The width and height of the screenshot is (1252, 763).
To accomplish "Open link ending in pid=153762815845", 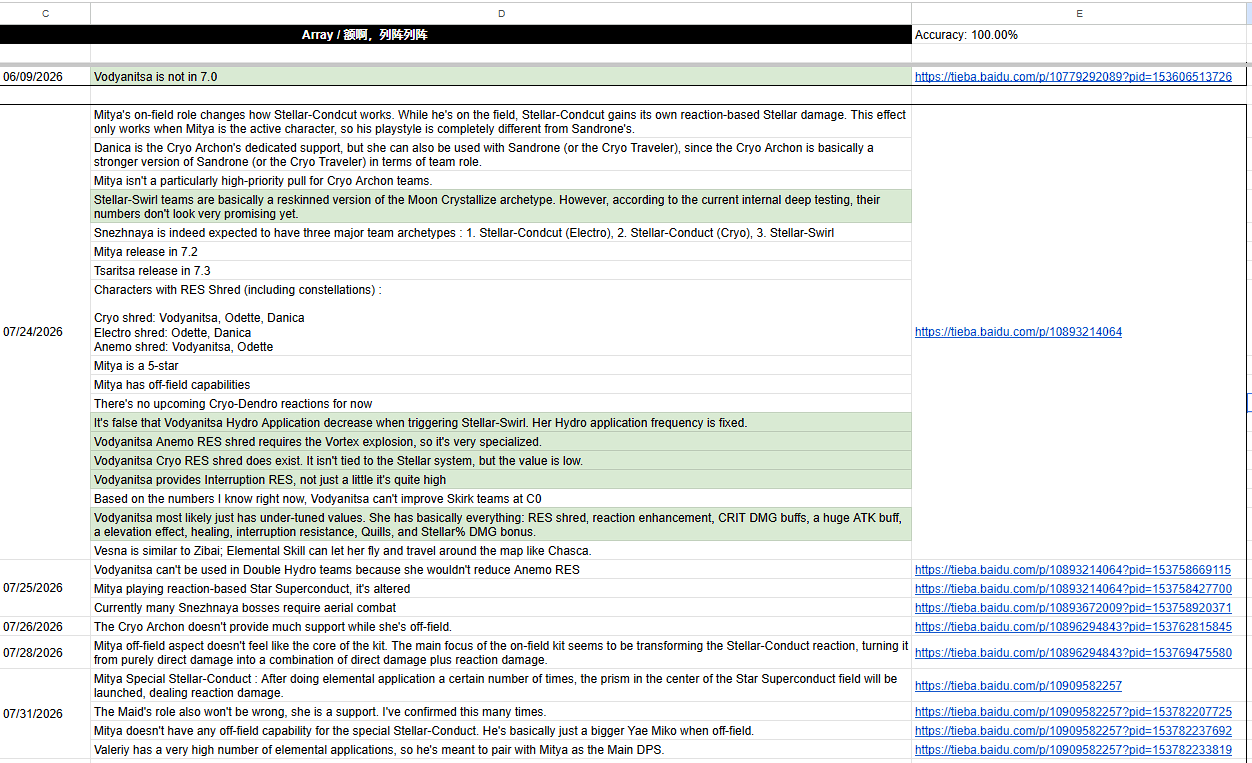I will pos(1073,627).
